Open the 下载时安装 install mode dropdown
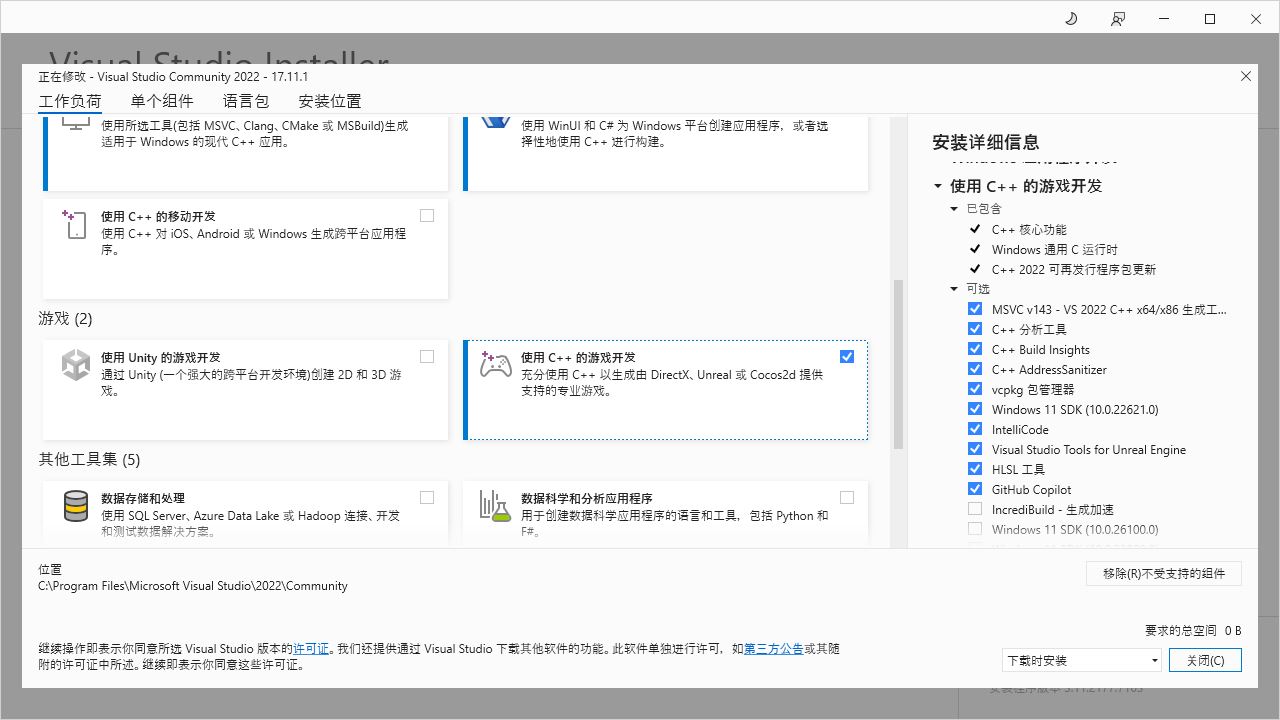 pyautogui.click(x=1082, y=660)
